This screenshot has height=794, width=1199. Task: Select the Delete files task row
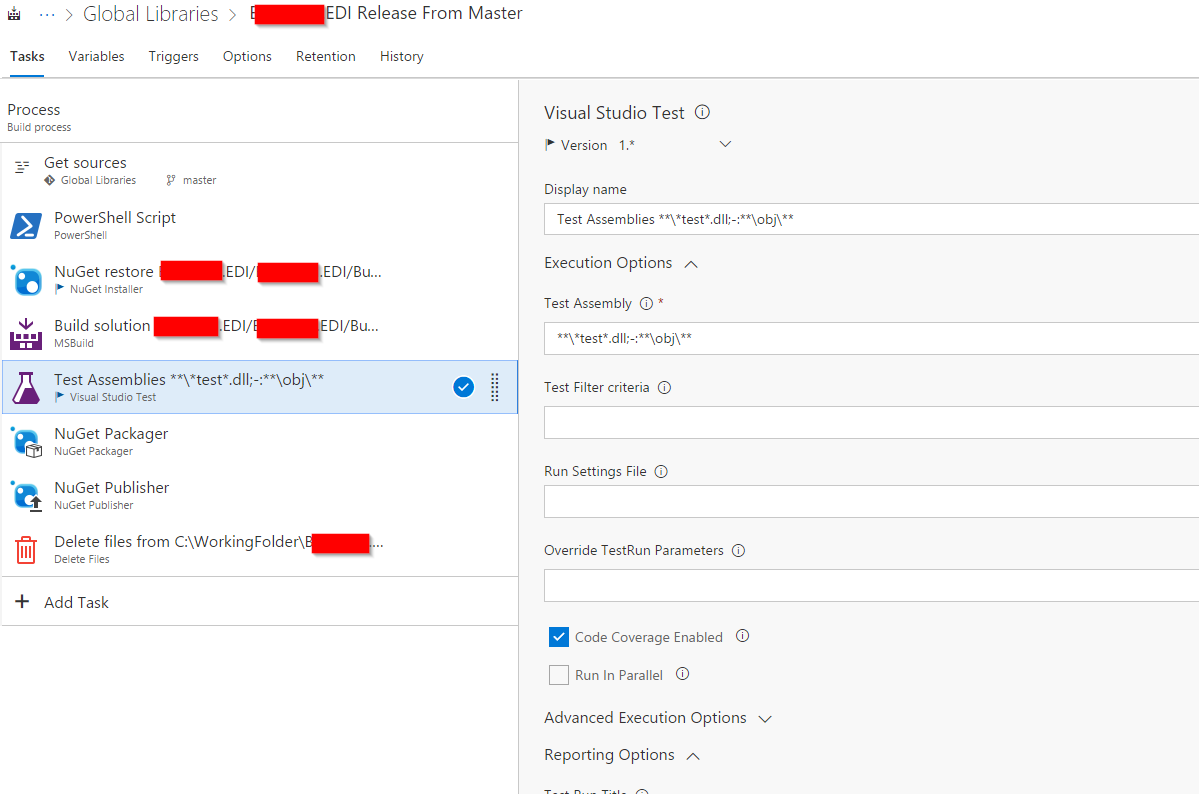(259, 549)
